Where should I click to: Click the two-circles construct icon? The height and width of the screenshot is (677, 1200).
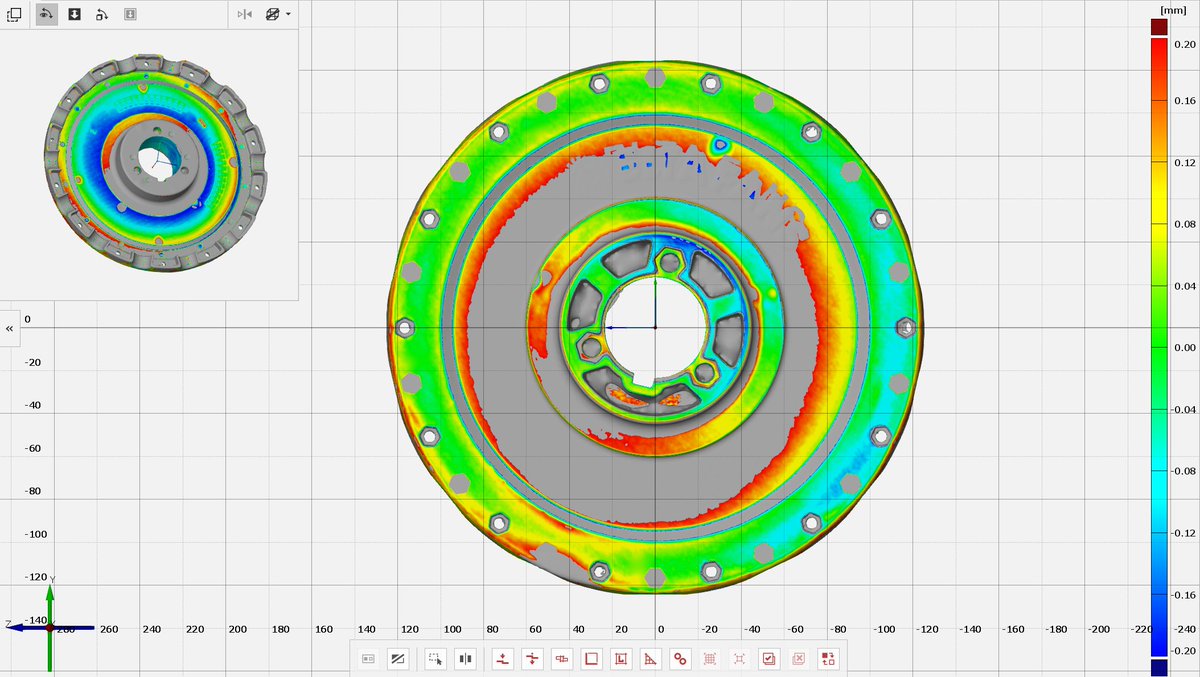coord(680,659)
